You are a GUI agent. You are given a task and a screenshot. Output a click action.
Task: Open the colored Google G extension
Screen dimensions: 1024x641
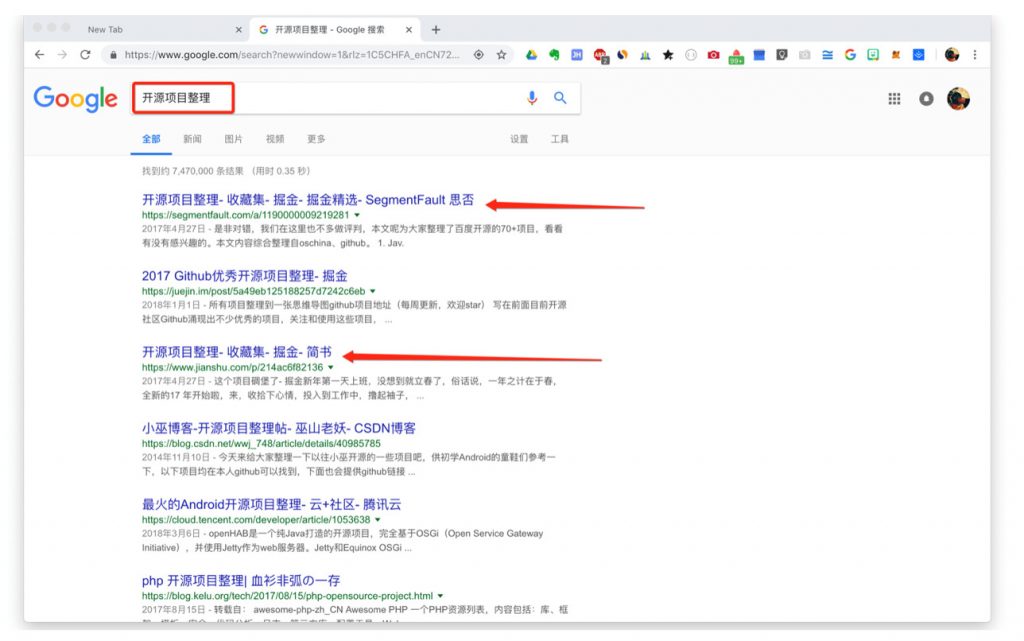tap(850, 55)
